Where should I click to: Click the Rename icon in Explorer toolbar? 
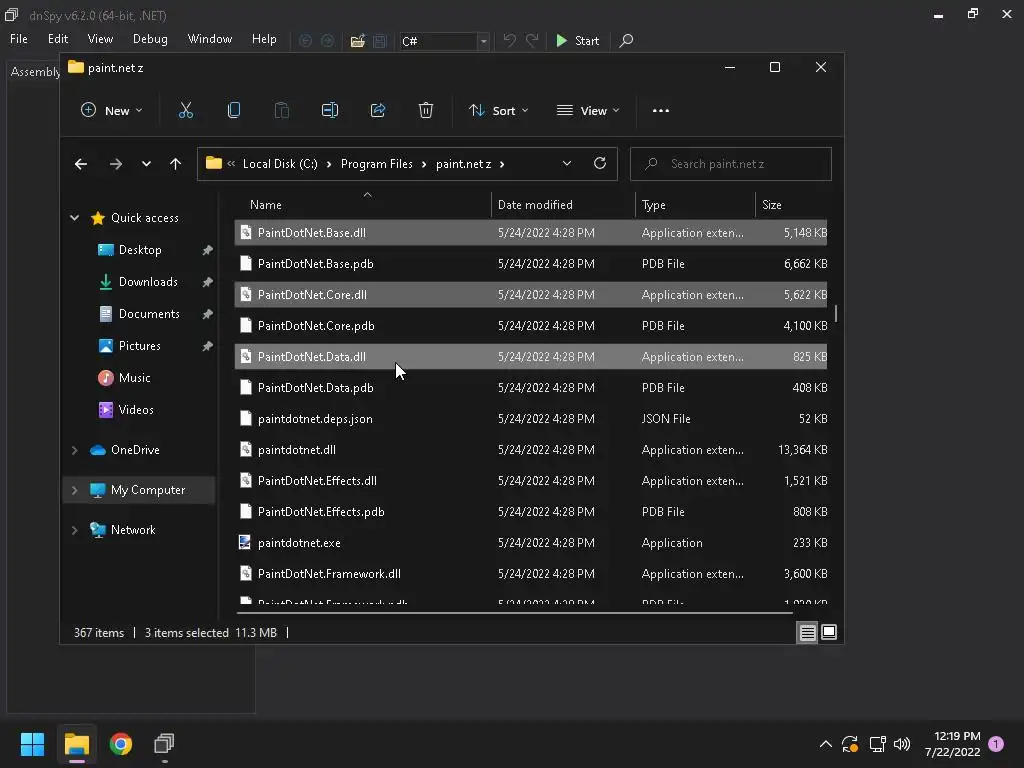point(330,110)
